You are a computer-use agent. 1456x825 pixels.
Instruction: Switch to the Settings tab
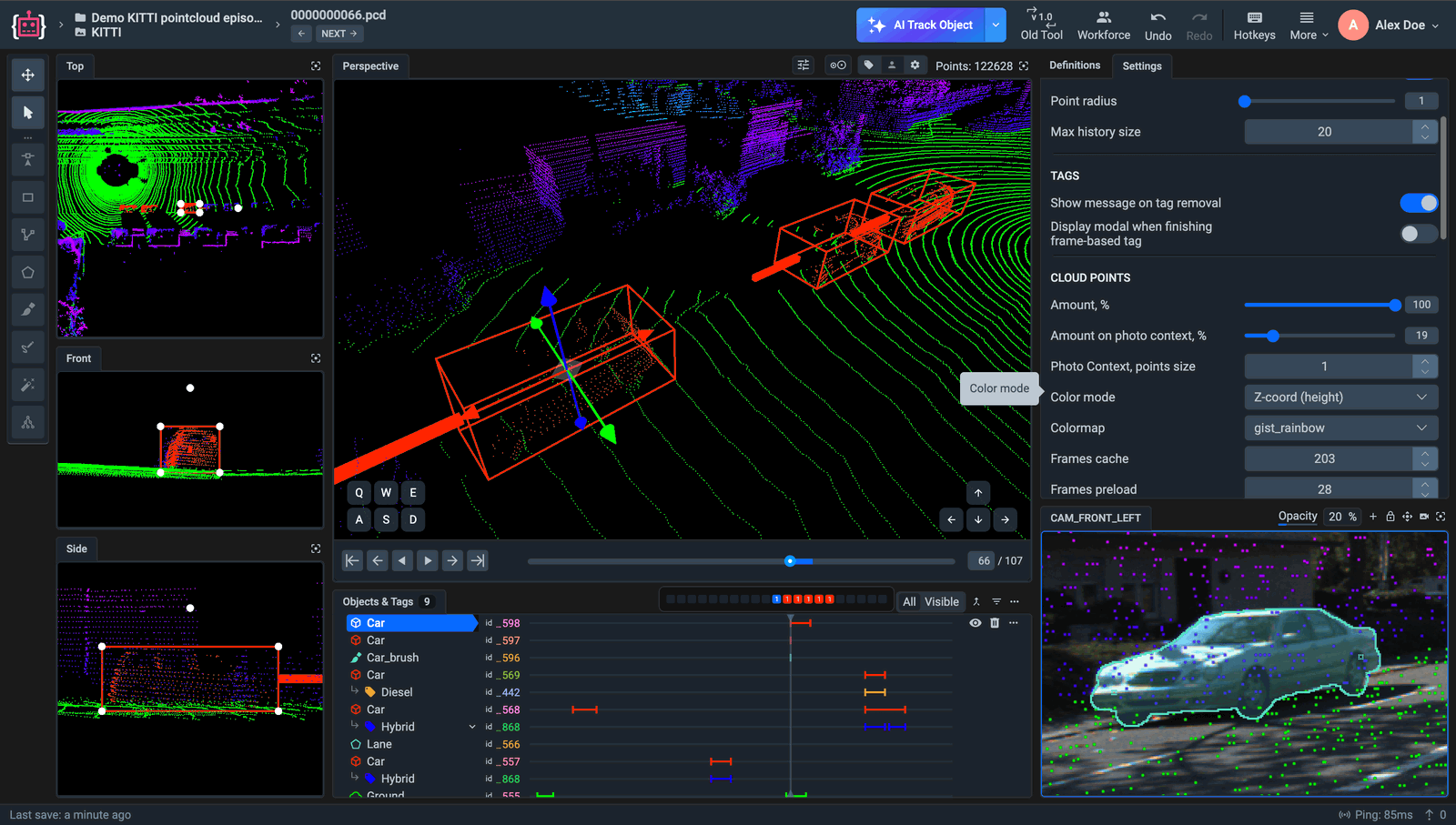(x=1142, y=66)
